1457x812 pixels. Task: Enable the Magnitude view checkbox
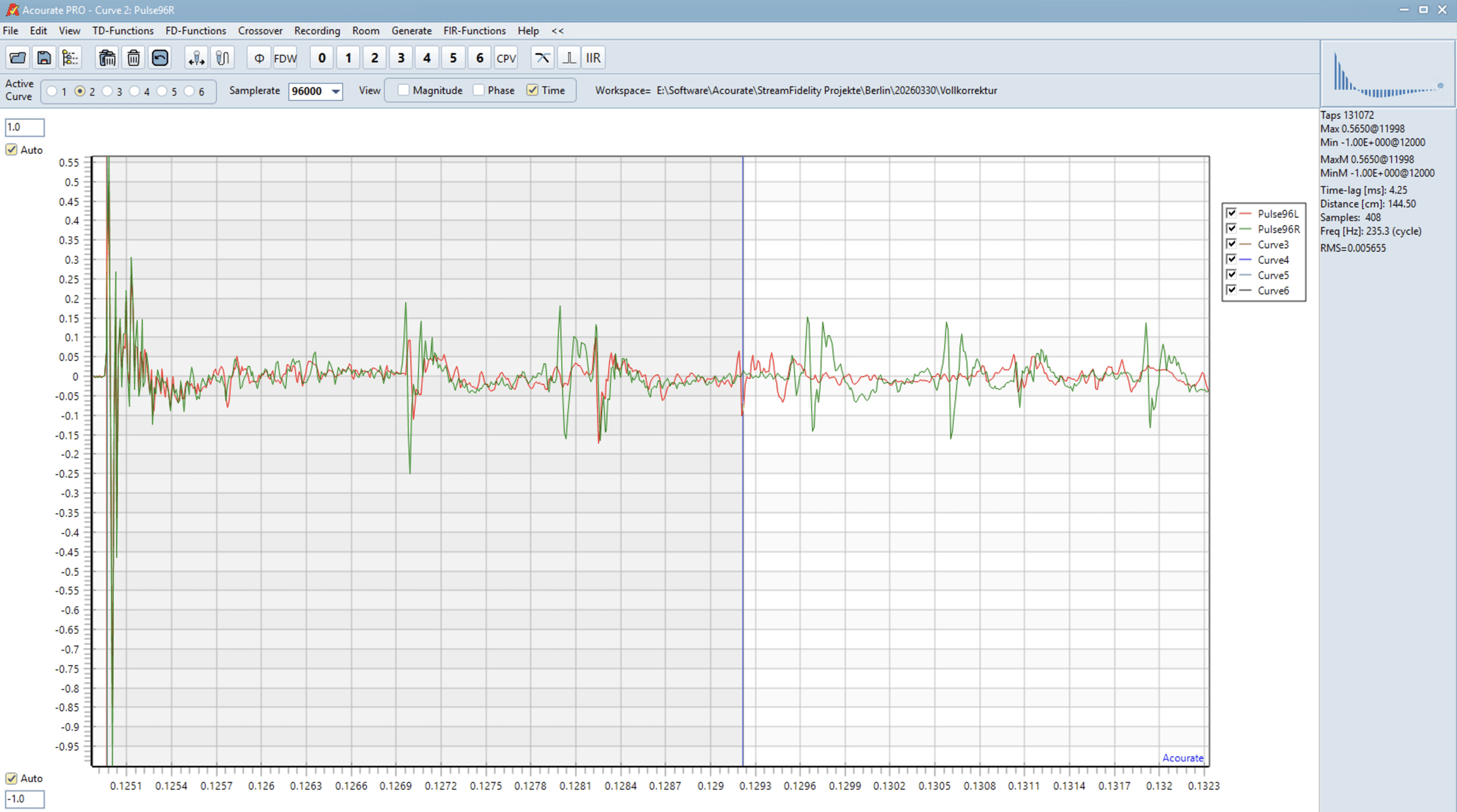[x=404, y=90]
